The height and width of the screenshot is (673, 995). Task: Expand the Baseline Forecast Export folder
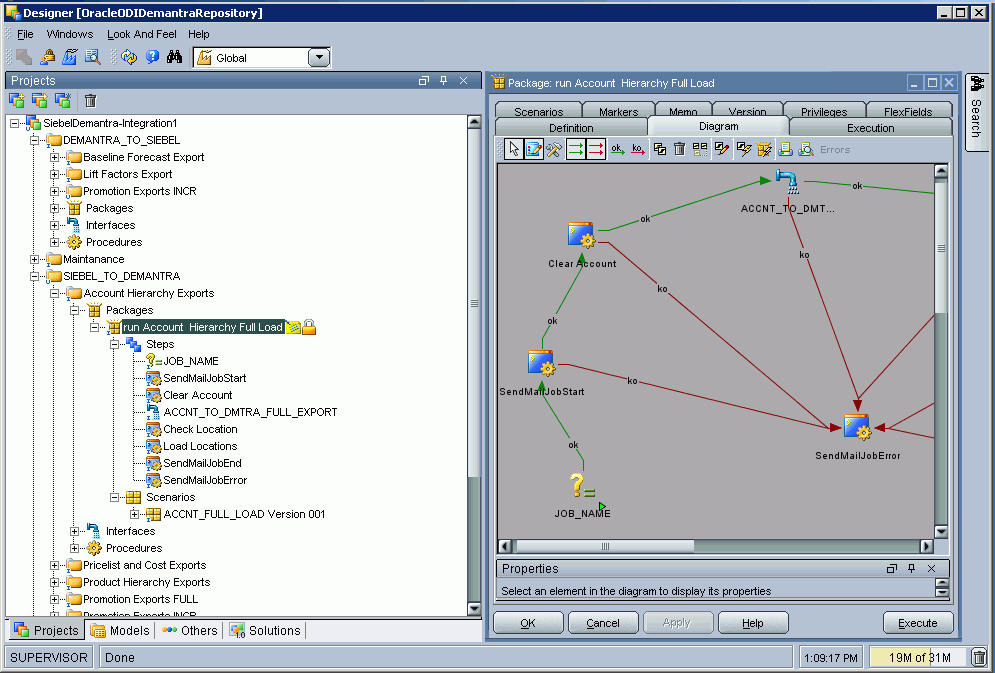point(55,157)
